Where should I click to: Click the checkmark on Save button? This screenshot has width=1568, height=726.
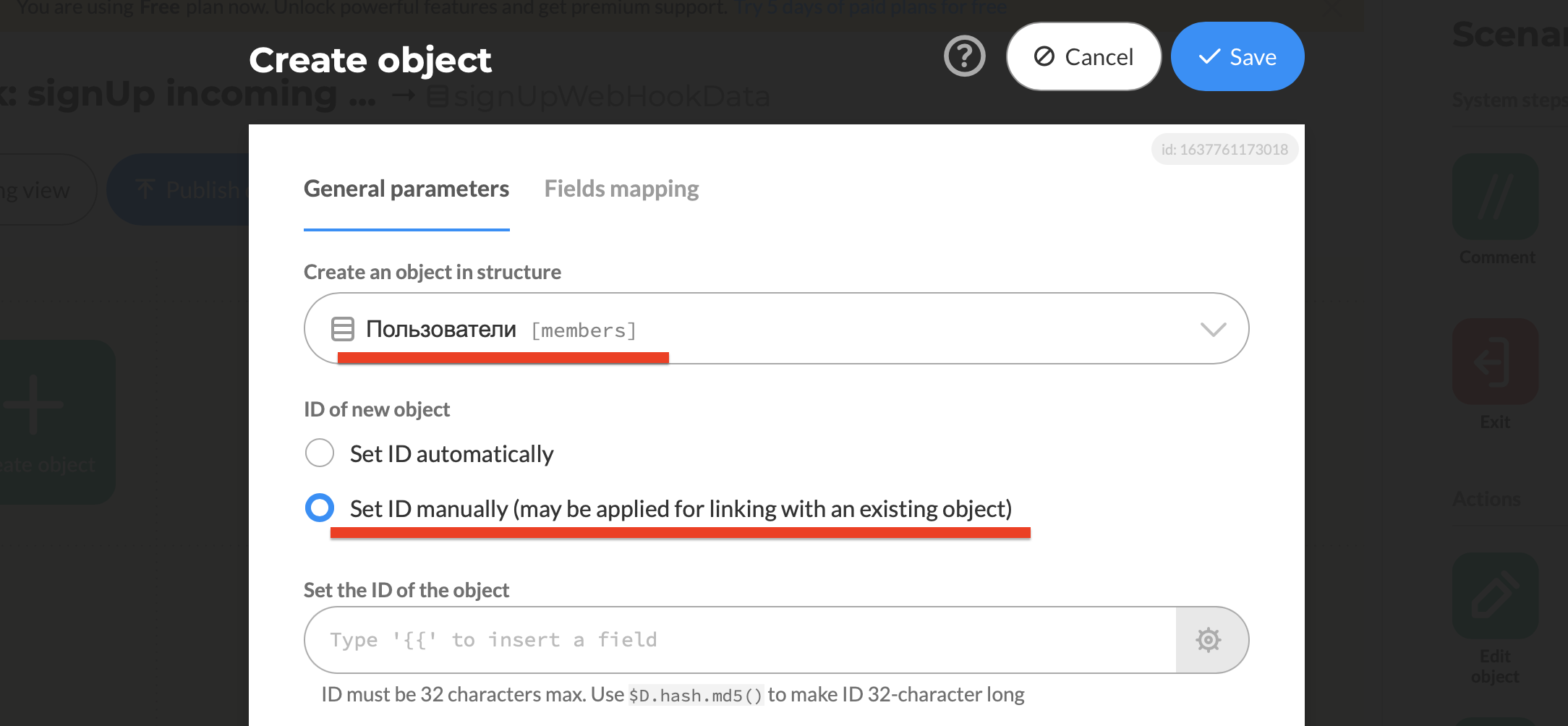(1209, 57)
